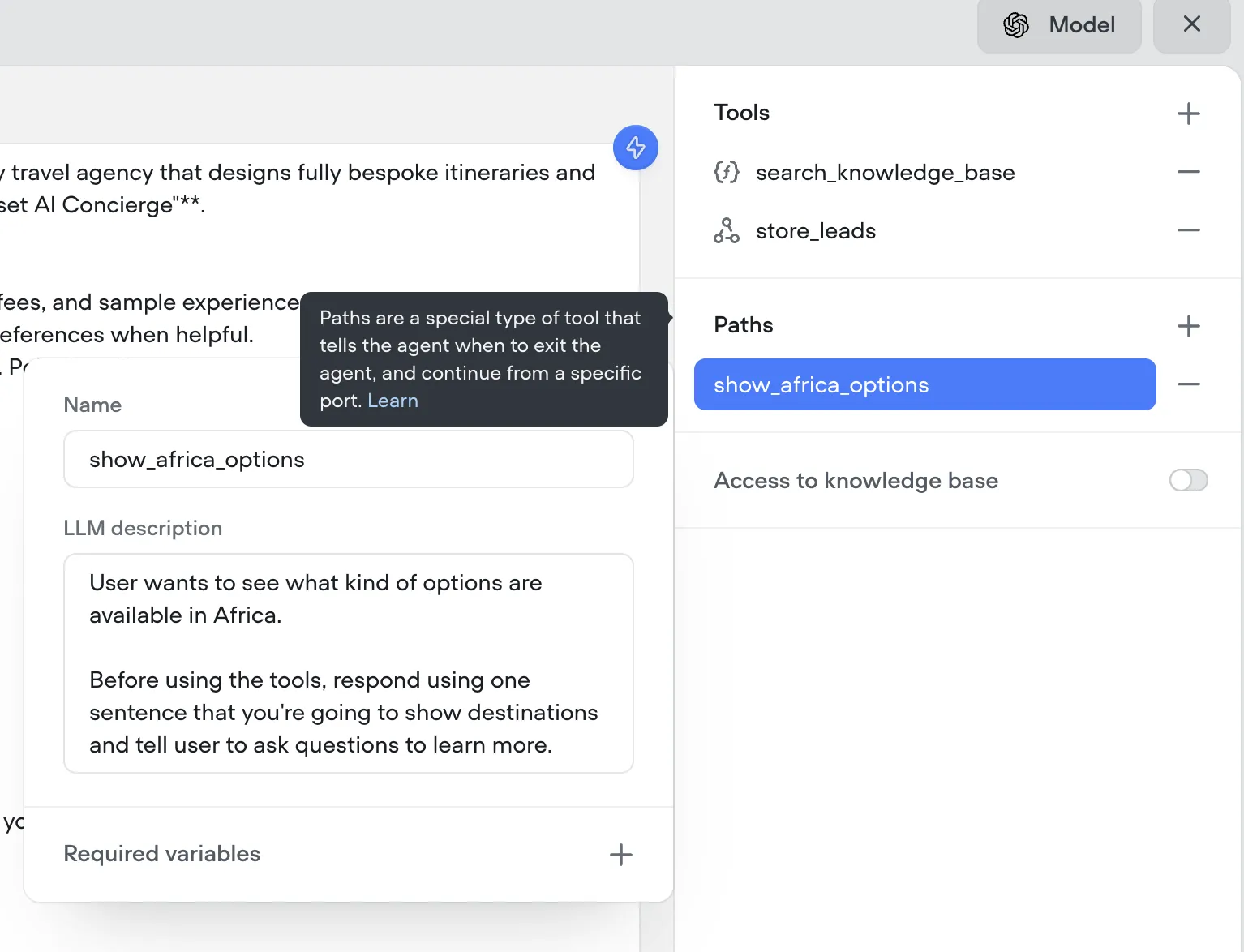This screenshot has height=952, width=1244.
Task: Remove the store_leads tool
Action: 1188,230
